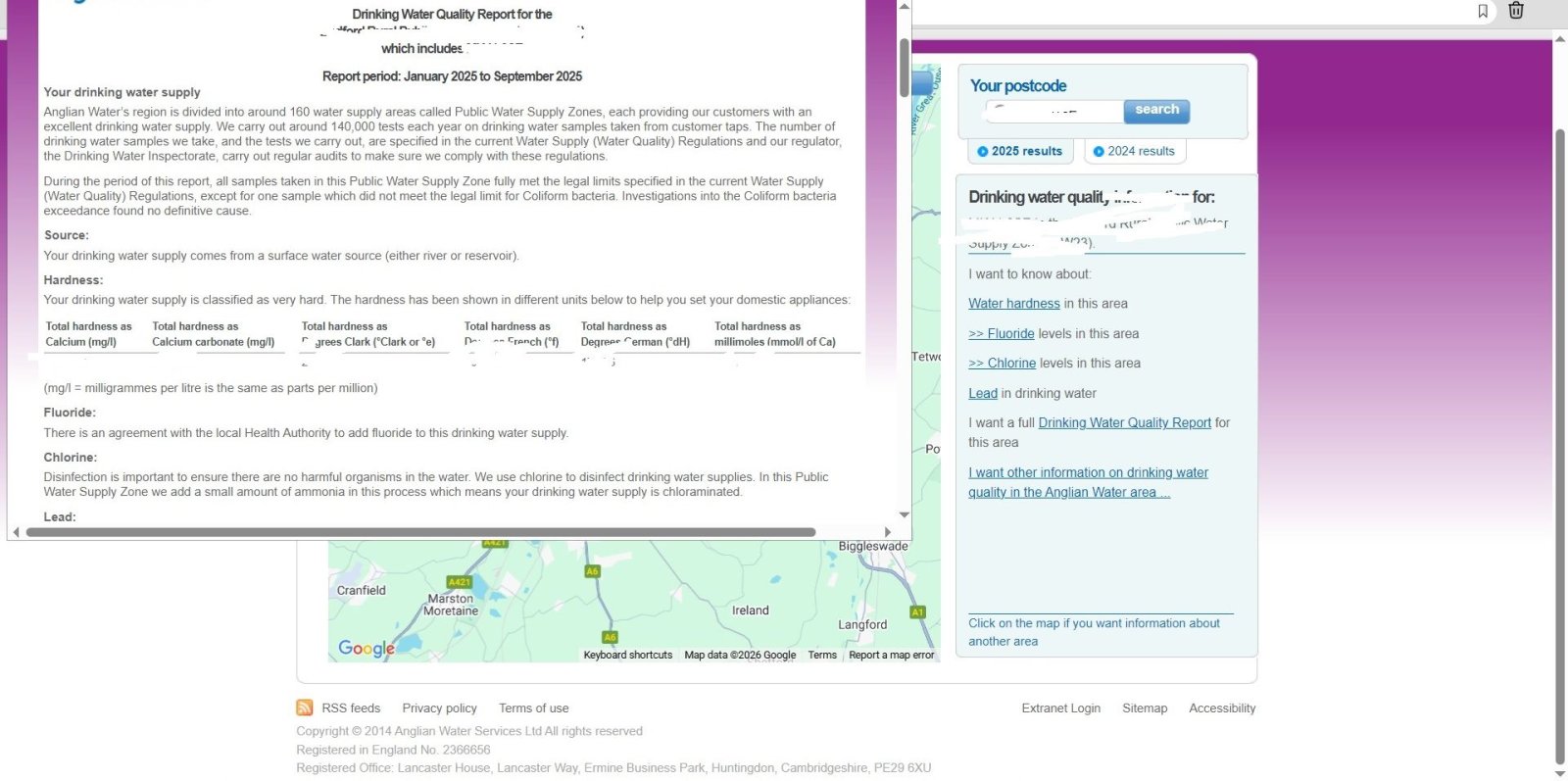The image size is (1568, 781).
Task: Click the orange RSS feed icon
Action: point(305,708)
